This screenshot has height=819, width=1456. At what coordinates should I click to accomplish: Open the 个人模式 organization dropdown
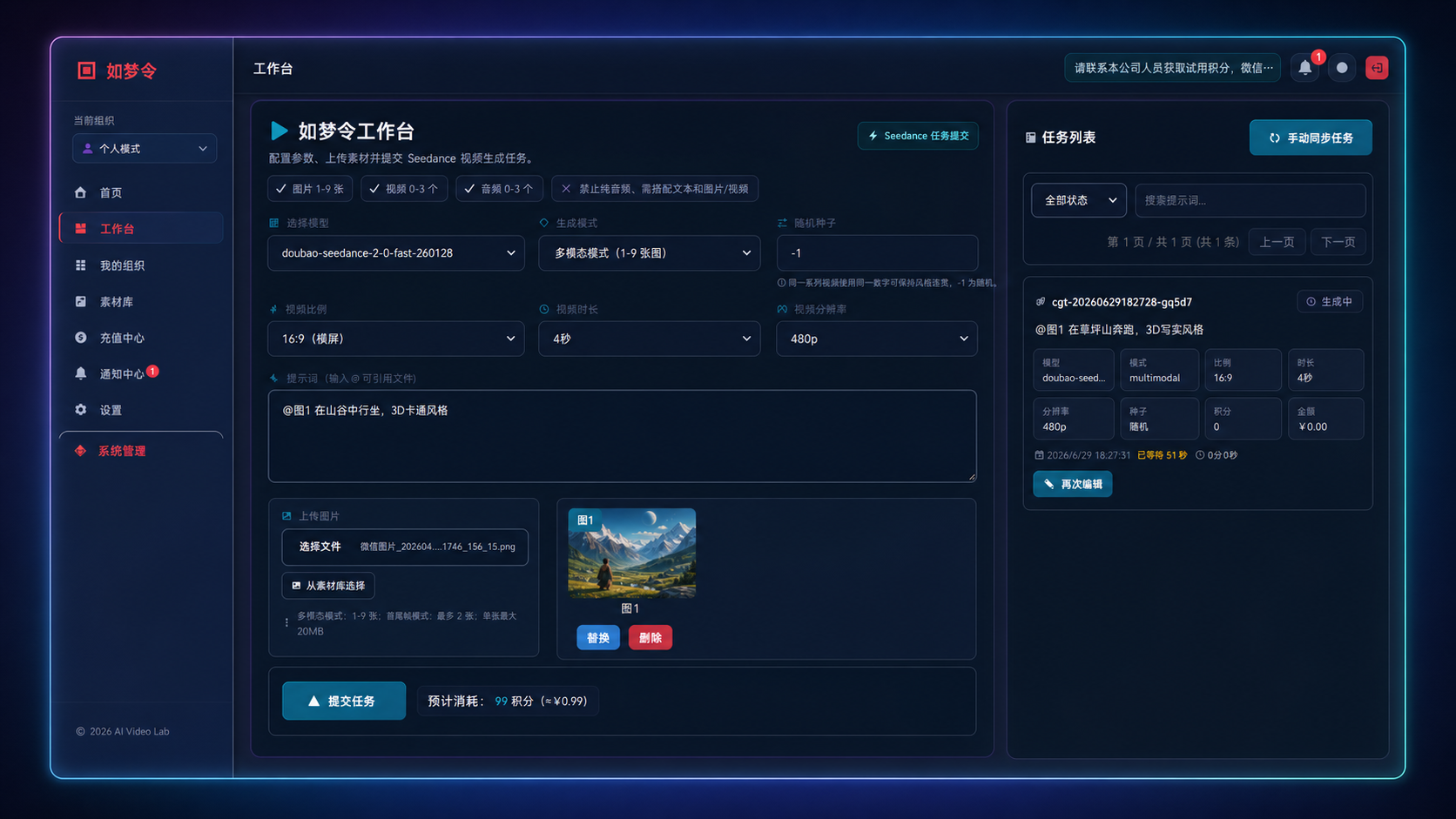coord(145,149)
